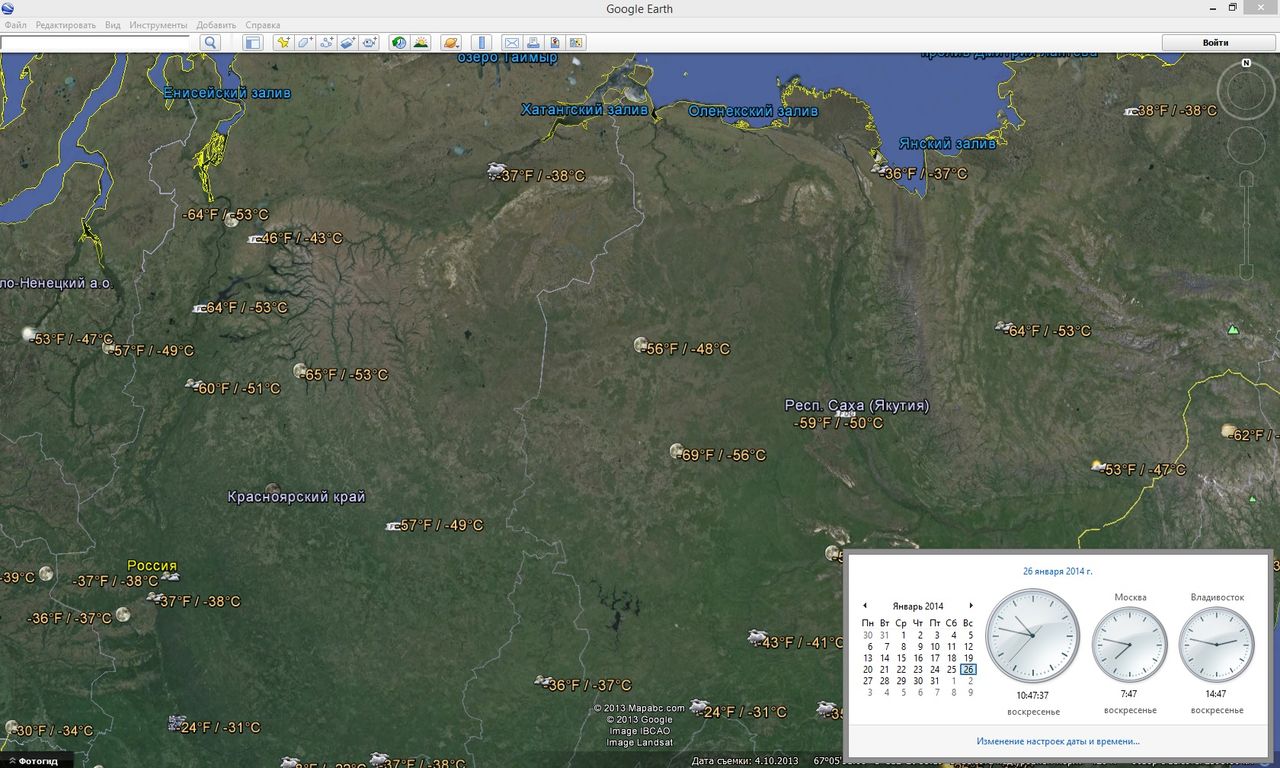Click the Янский залив label
The width and height of the screenshot is (1280, 768).
pyautogui.click(x=947, y=144)
